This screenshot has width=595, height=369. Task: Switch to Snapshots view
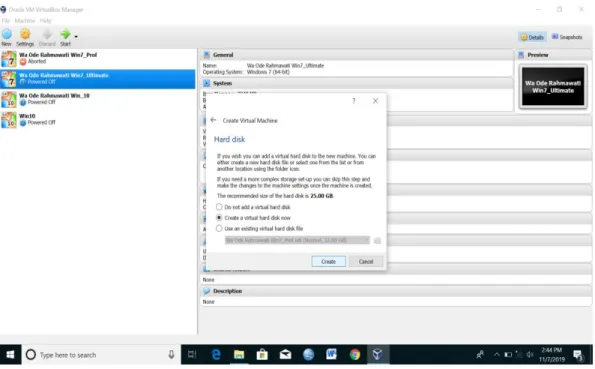[567, 37]
